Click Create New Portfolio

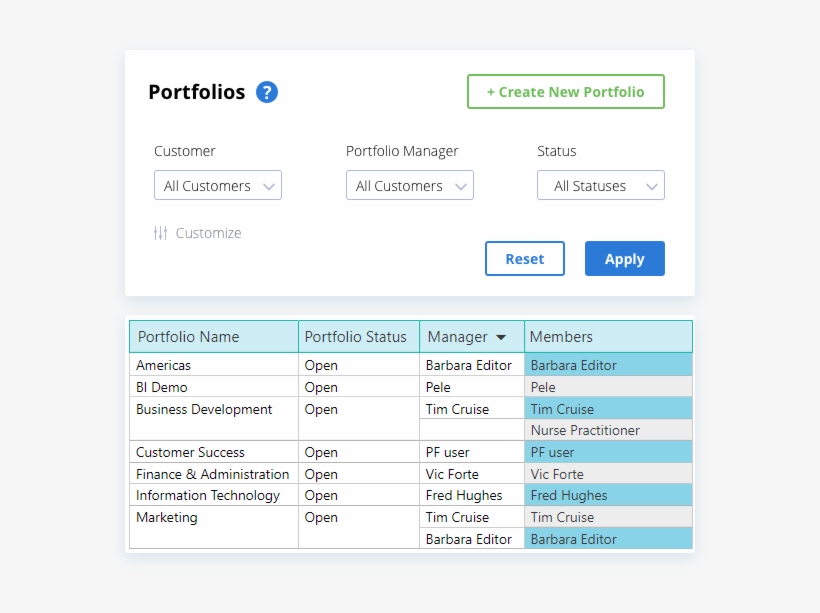pos(565,91)
